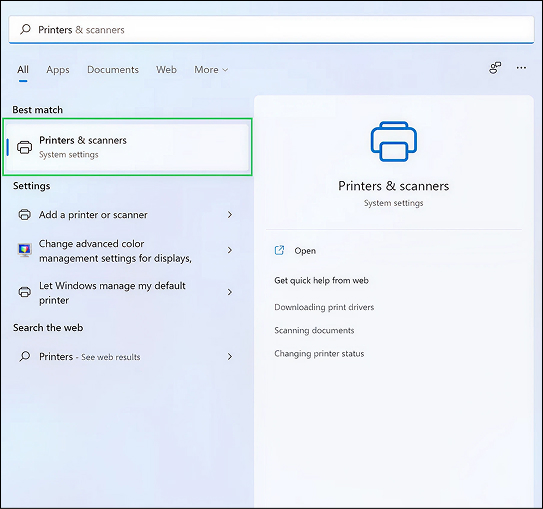Image resolution: width=543 pixels, height=509 pixels.
Task: Click printer icon beside Add a printer
Action: pos(25,215)
